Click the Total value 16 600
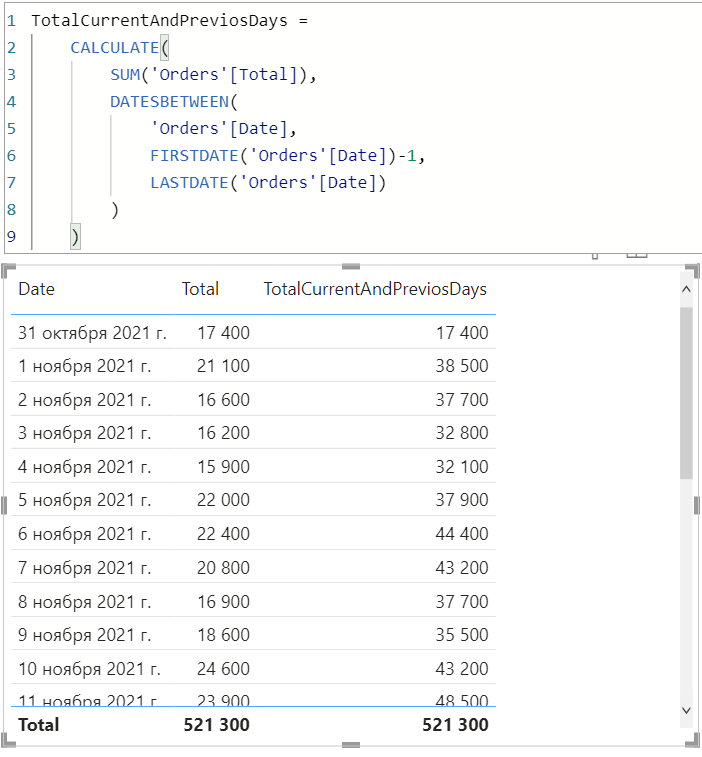This screenshot has height=757, width=702. [x=223, y=400]
